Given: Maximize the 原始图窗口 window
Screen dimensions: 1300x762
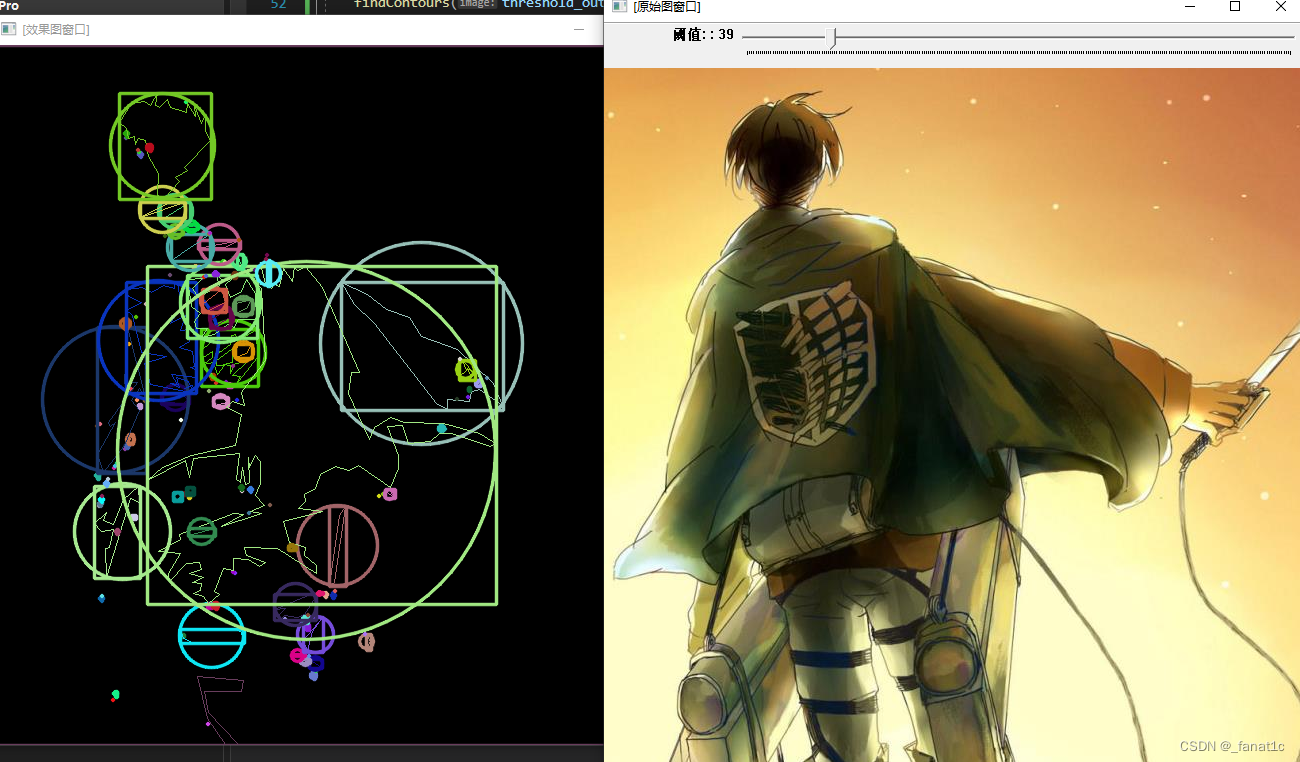Looking at the screenshot, I should point(1235,6).
